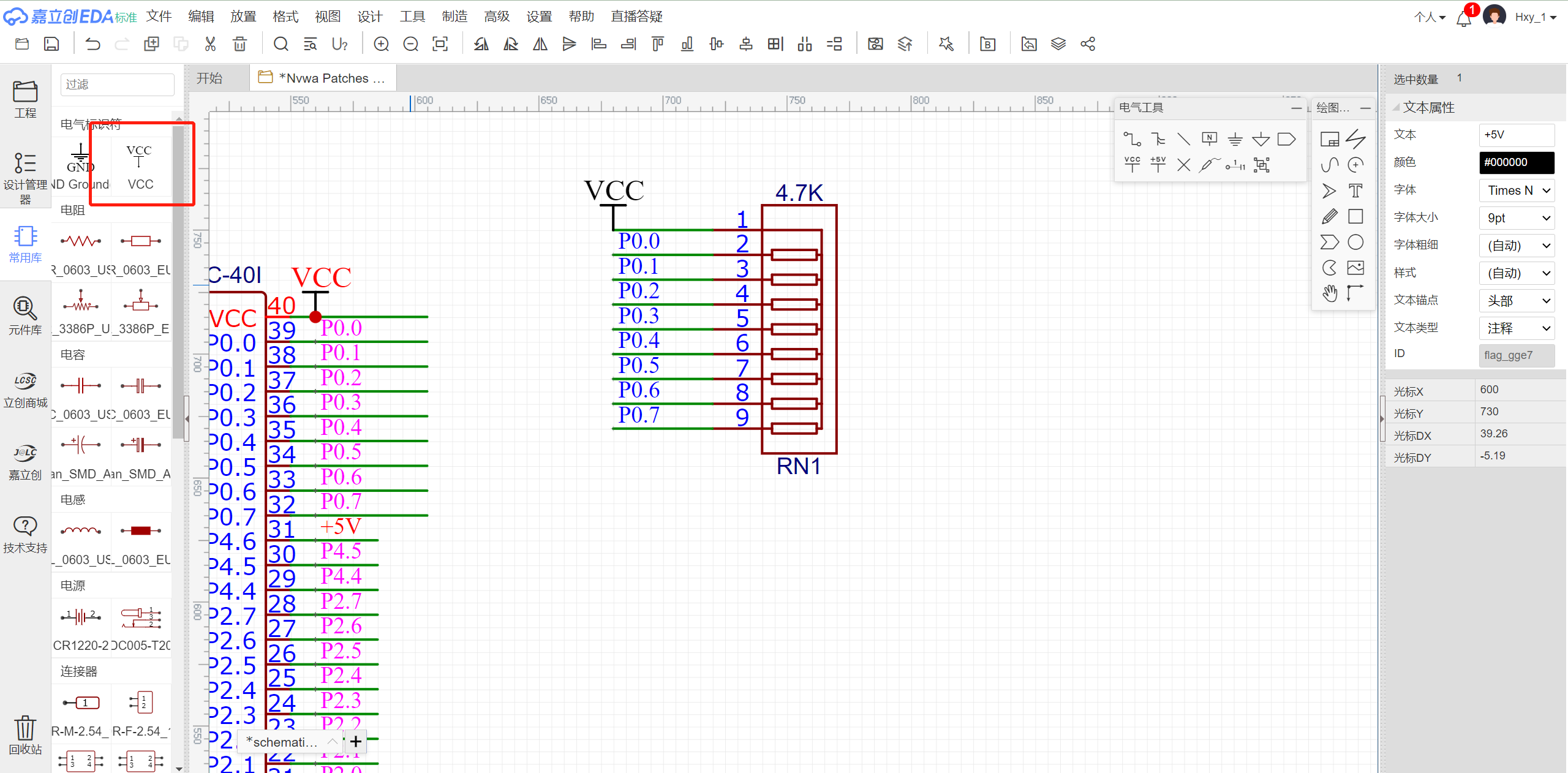Choose the Voltage Probe tool
The image size is (1568, 773).
click(1209, 164)
